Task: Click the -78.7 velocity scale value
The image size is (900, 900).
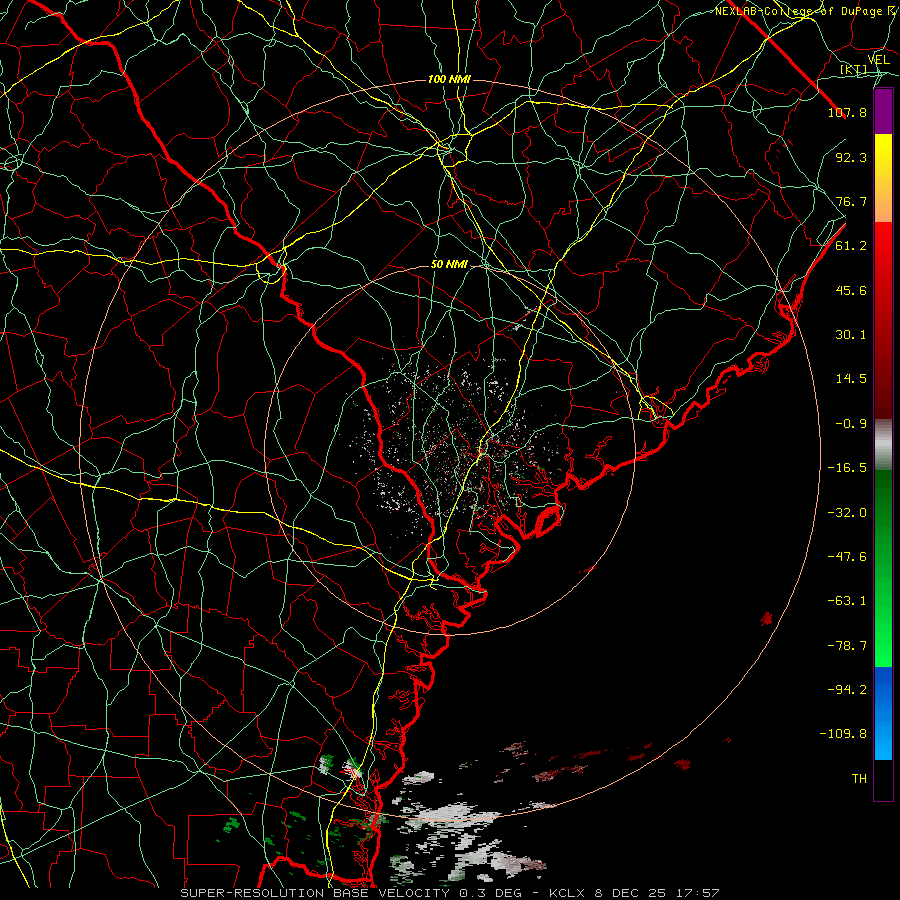Action: 847,646
